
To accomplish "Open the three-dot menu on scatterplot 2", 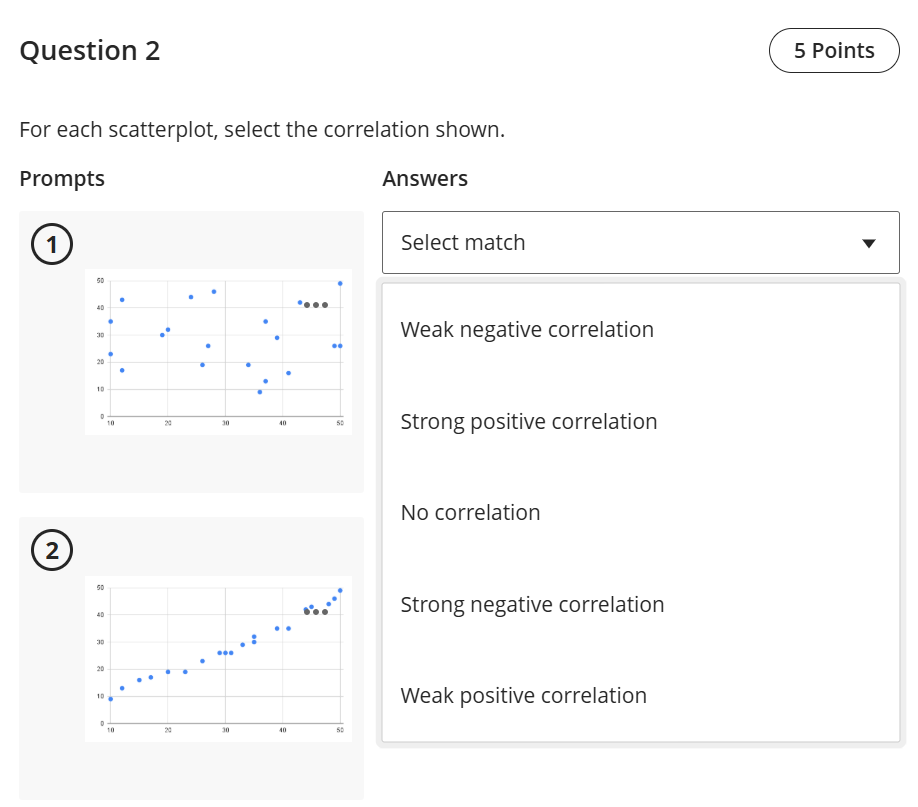I will pos(316,611).
